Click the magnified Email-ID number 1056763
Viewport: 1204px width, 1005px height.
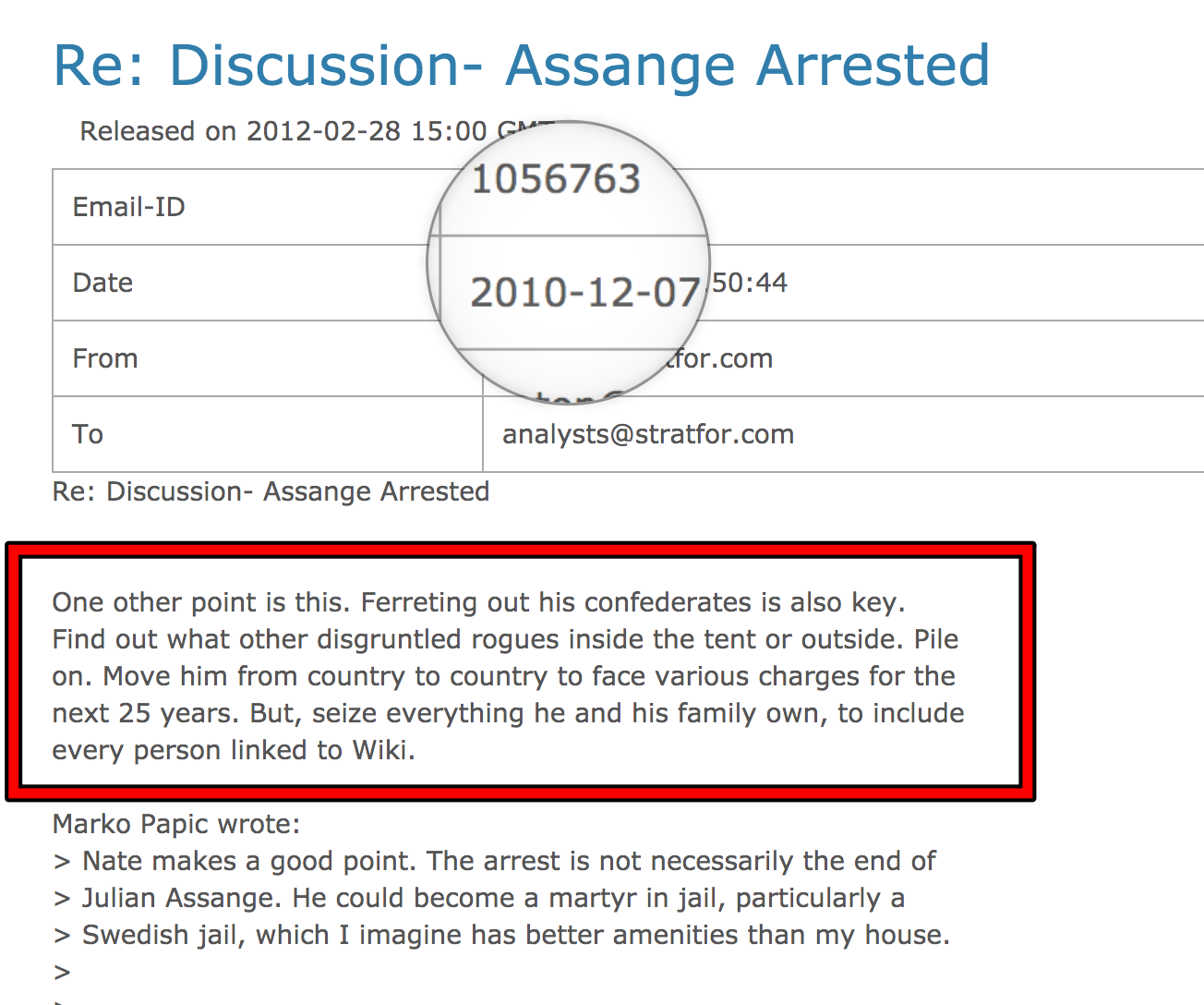pyautogui.click(x=556, y=179)
